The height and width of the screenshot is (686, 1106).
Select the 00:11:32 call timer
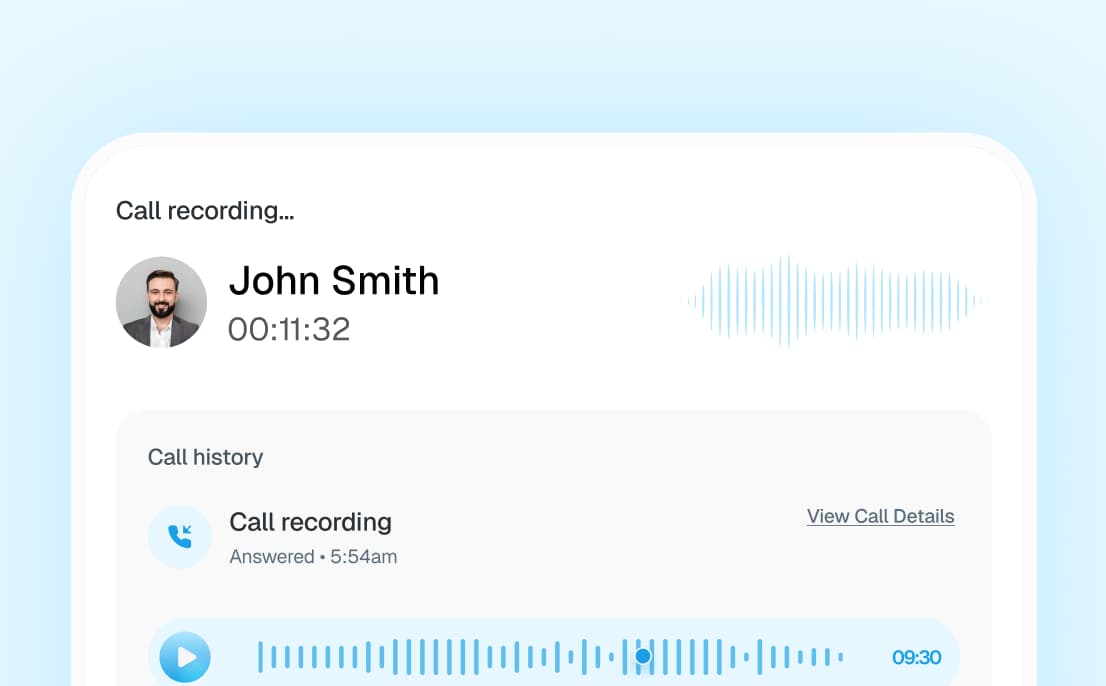click(289, 329)
